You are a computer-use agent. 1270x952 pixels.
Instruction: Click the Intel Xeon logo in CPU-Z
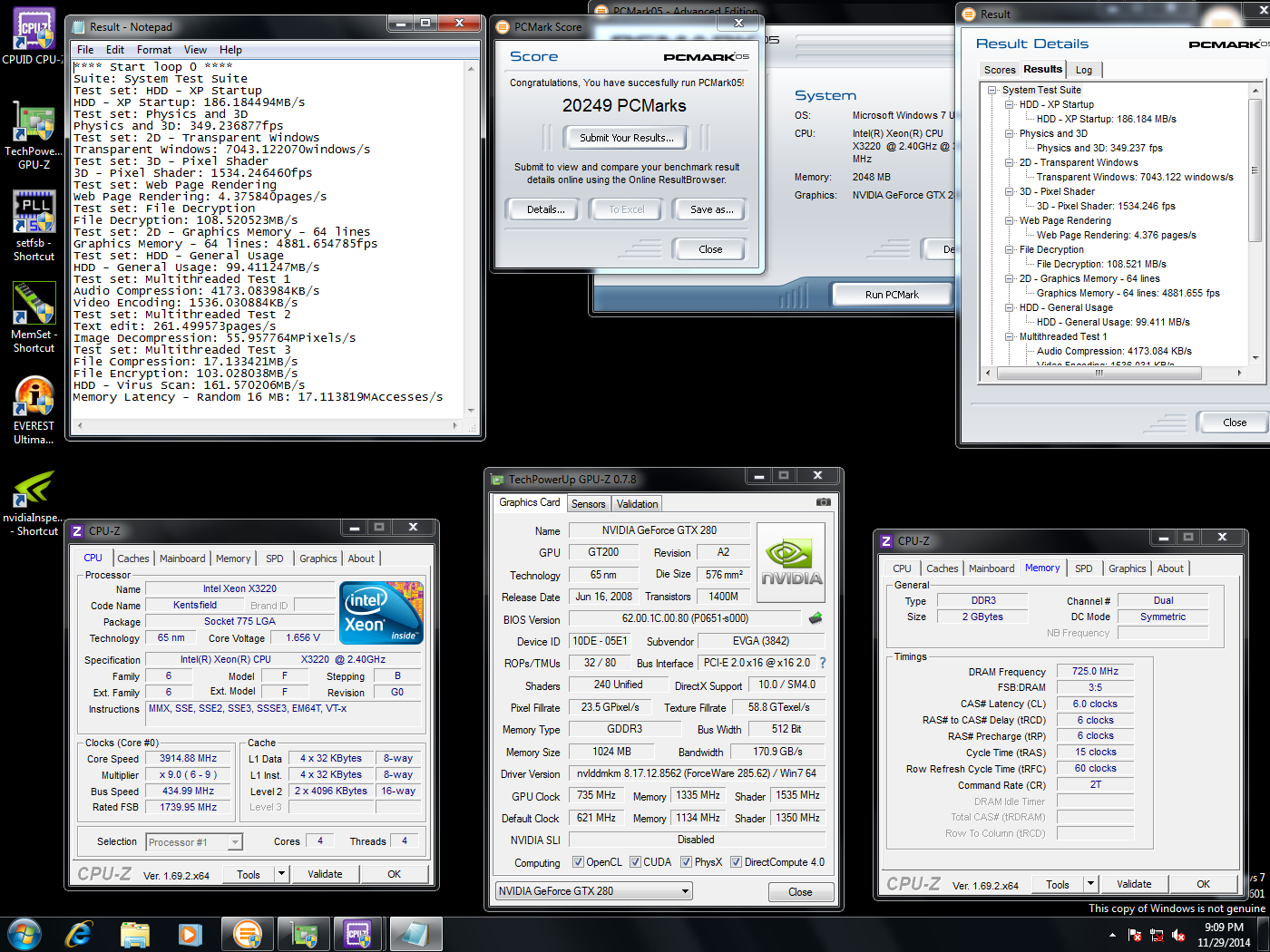point(381,613)
